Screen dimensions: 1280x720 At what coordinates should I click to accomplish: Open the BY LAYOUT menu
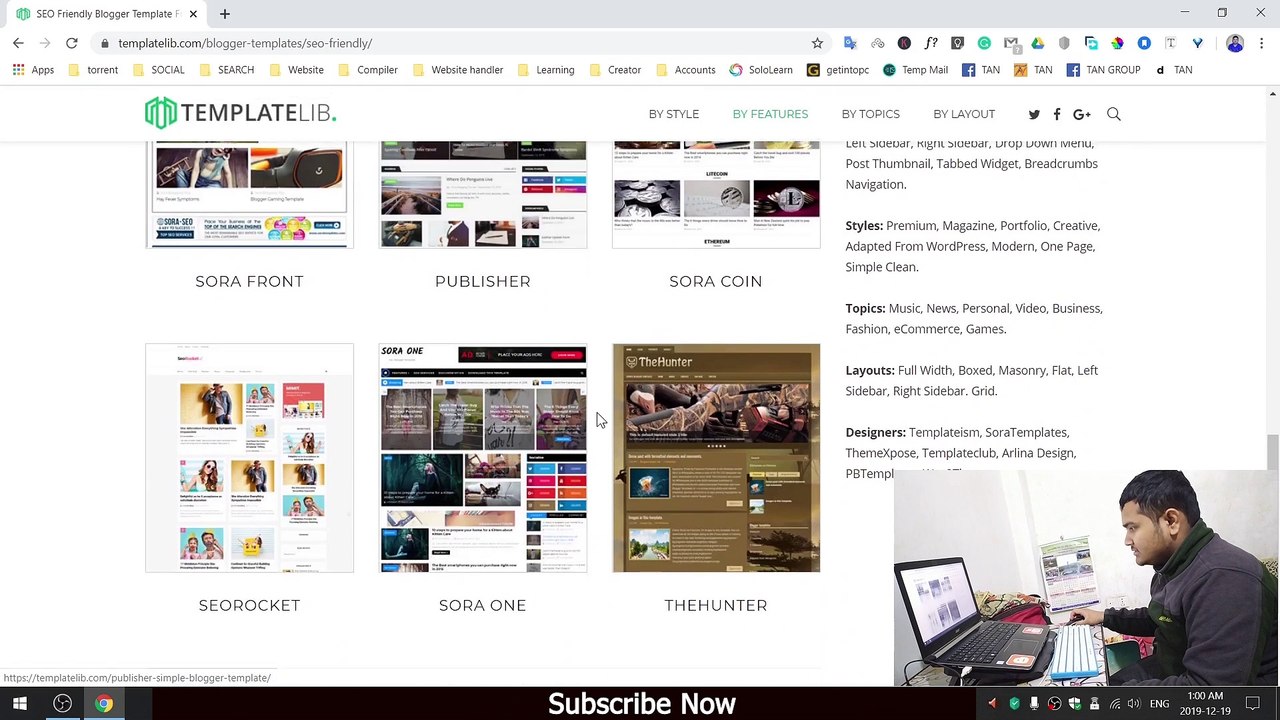tap(964, 114)
